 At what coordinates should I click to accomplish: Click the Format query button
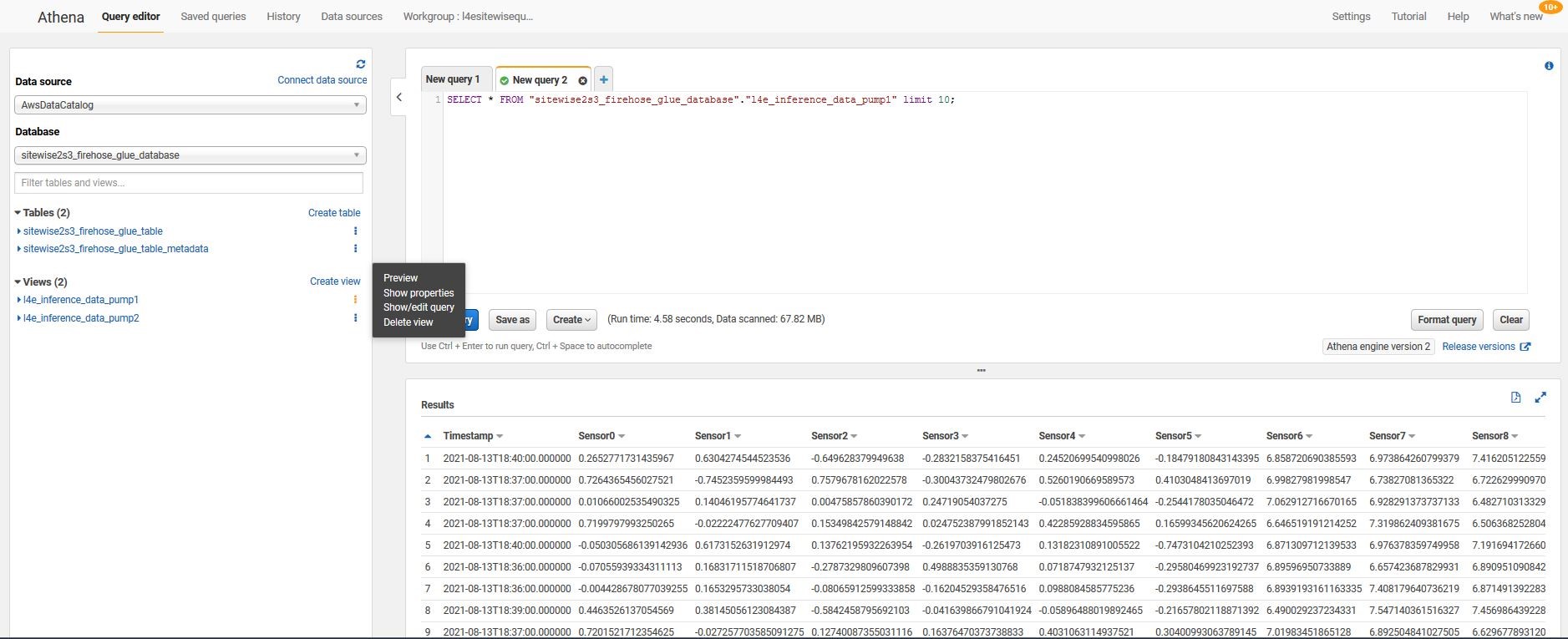1447,320
